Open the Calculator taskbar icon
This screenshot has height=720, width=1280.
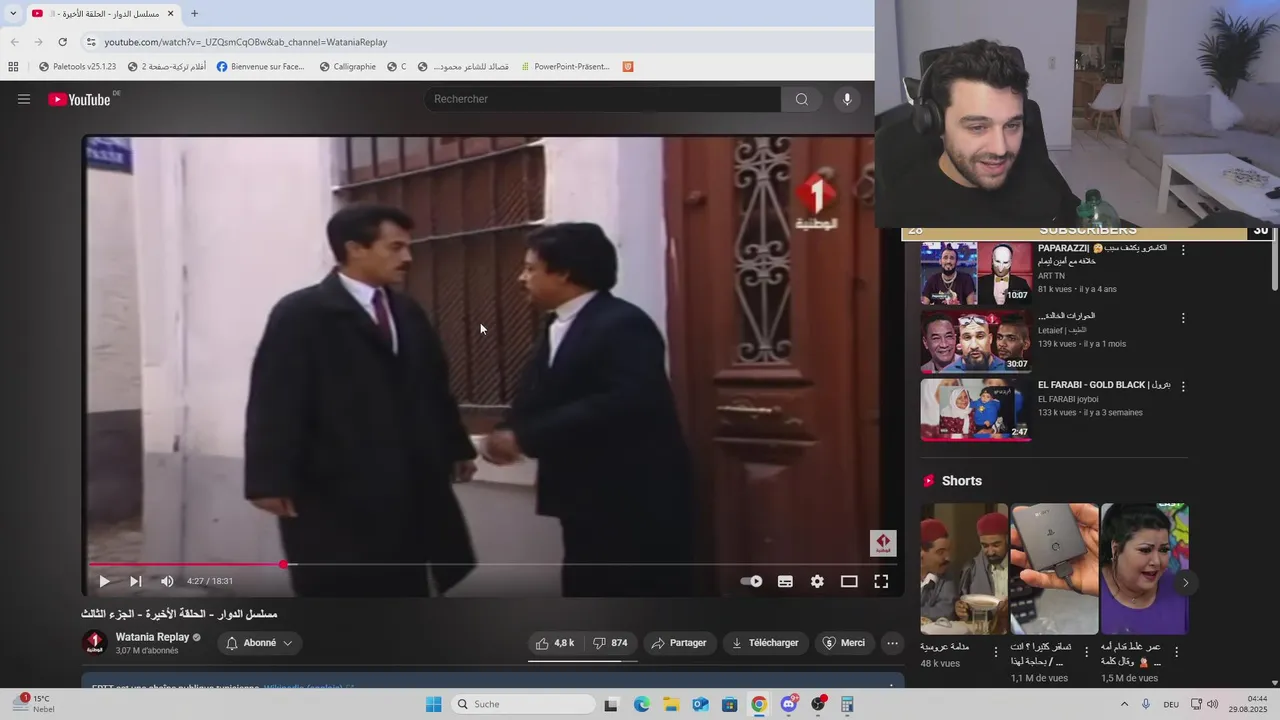point(847,704)
